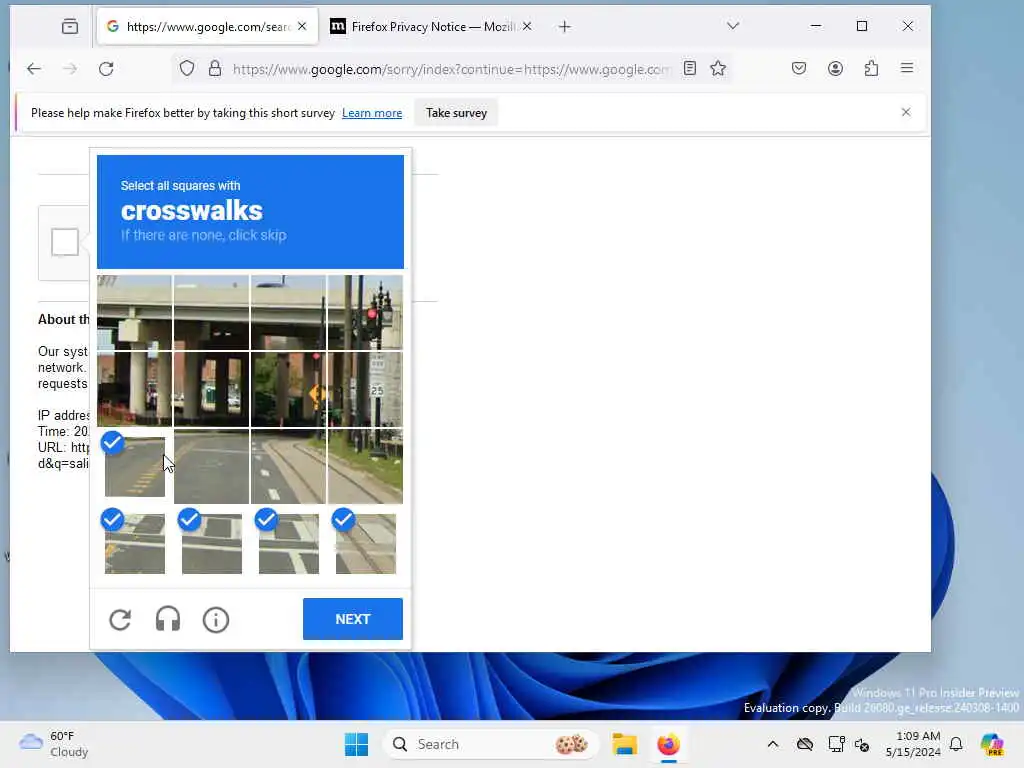Open tracking protection shield icon

click(187, 69)
